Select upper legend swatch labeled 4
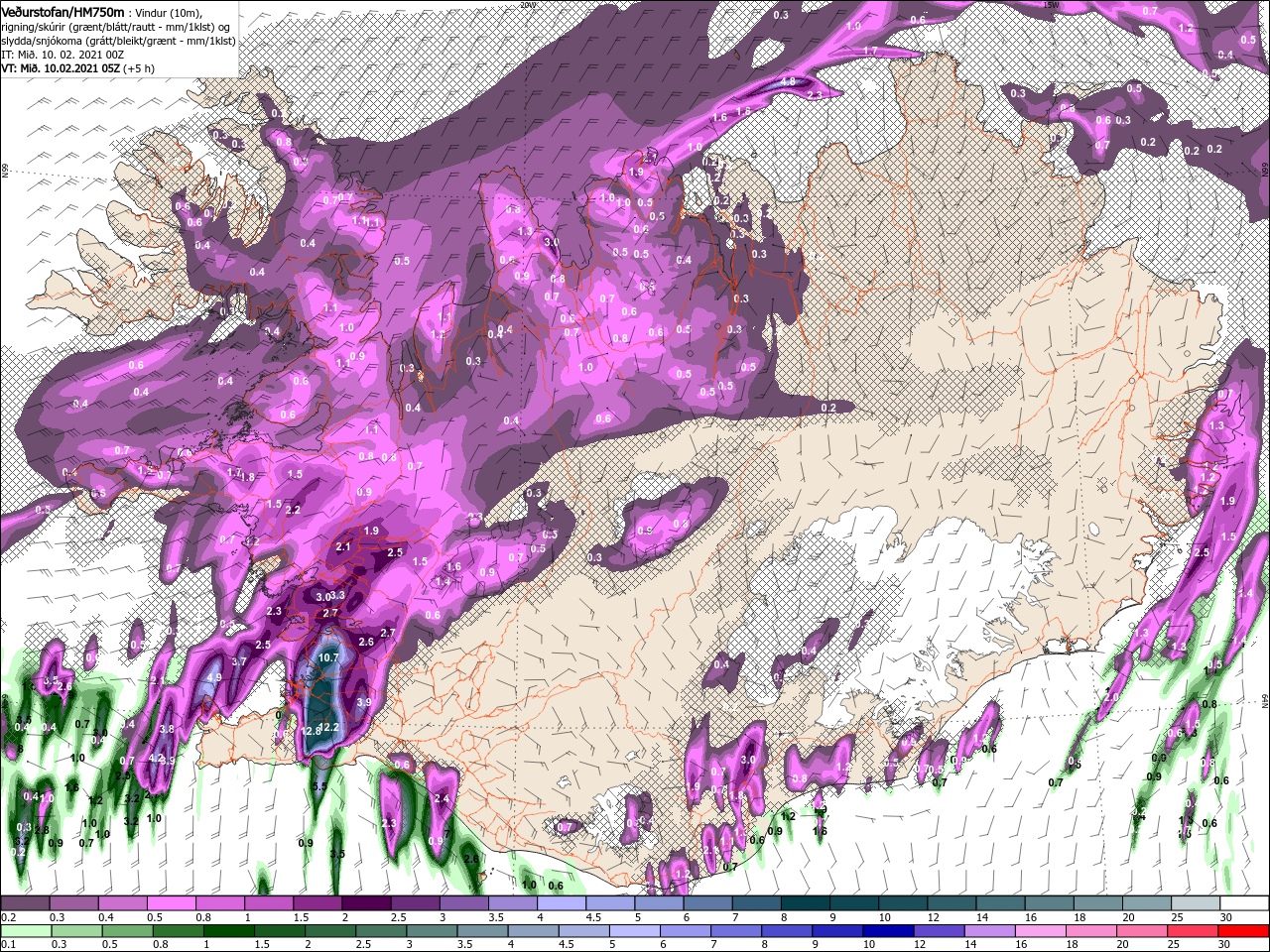This screenshot has width=1270, height=952. (562, 903)
